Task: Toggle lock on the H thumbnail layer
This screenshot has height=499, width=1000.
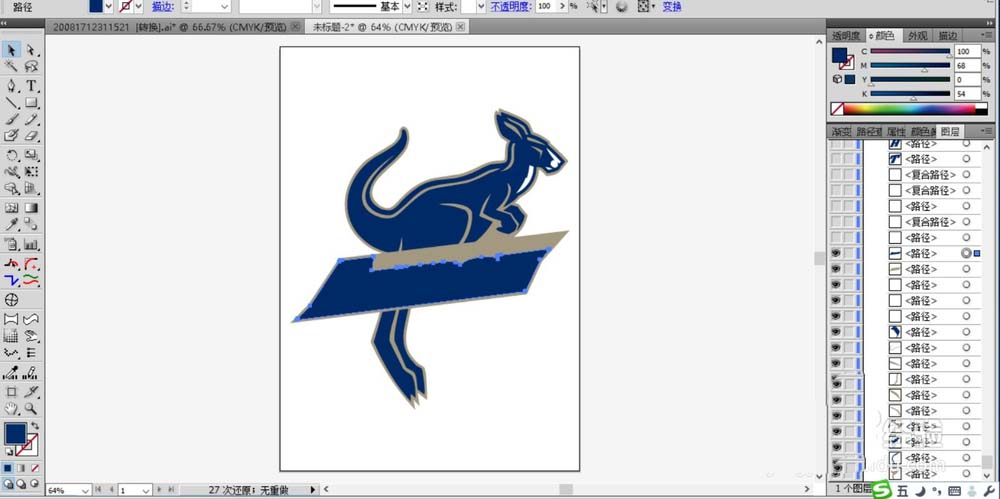Action: tap(848, 144)
